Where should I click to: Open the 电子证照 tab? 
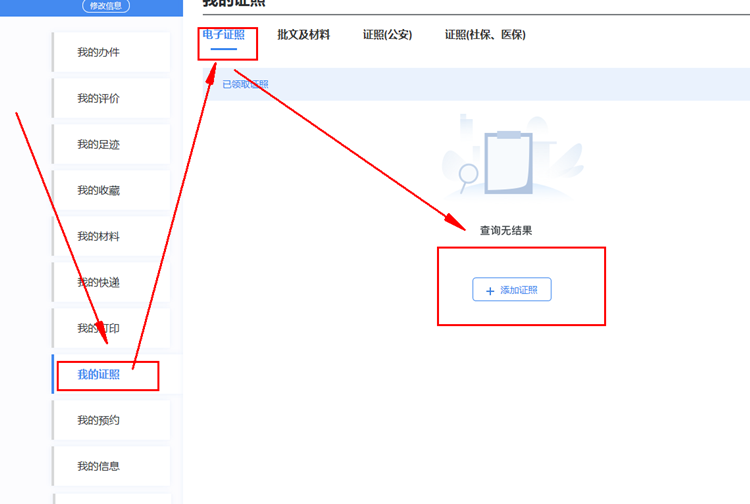click(x=223, y=35)
